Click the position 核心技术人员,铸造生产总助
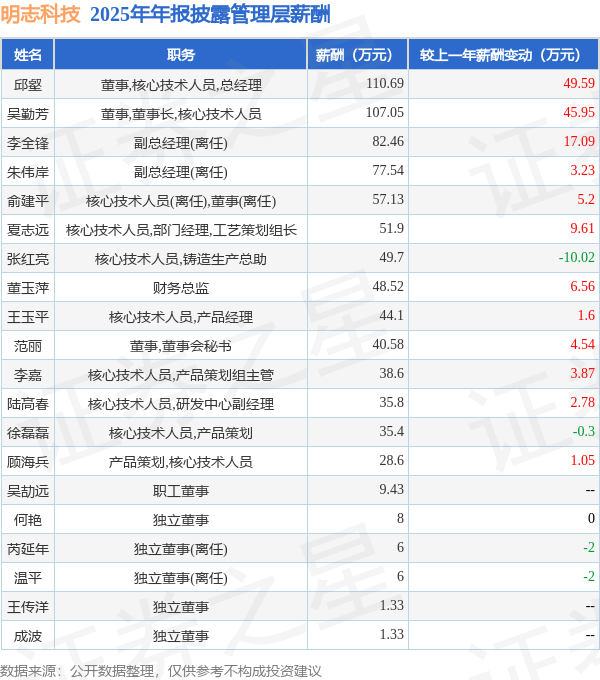600x680 pixels. [181, 259]
